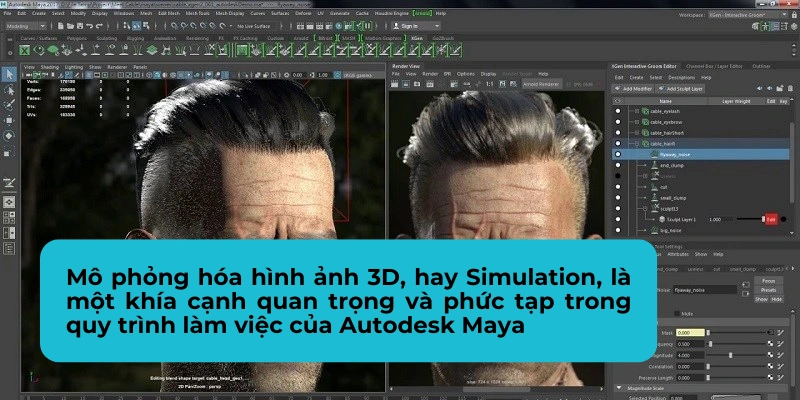The image size is (800, 400).
Task: Toggle visibility of cable_hairR
Action: tap(618, 143)
